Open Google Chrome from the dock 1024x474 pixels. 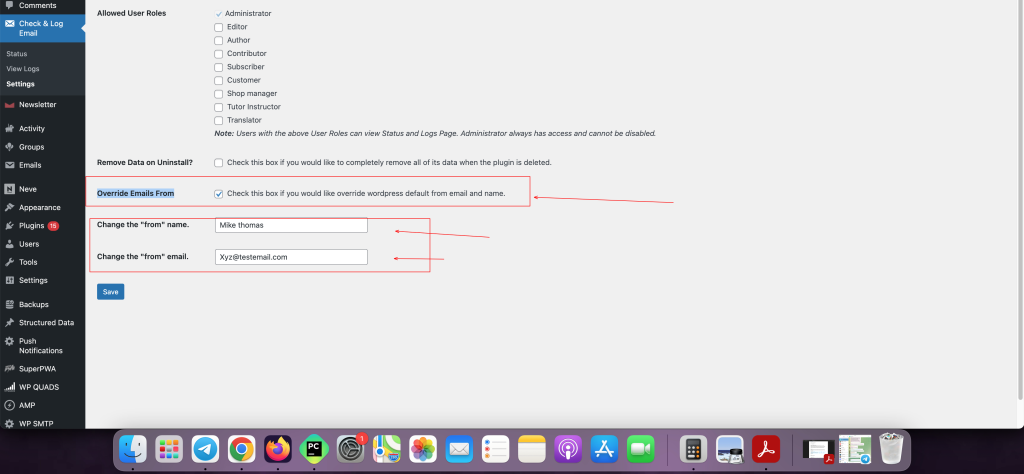coord(242,449)
